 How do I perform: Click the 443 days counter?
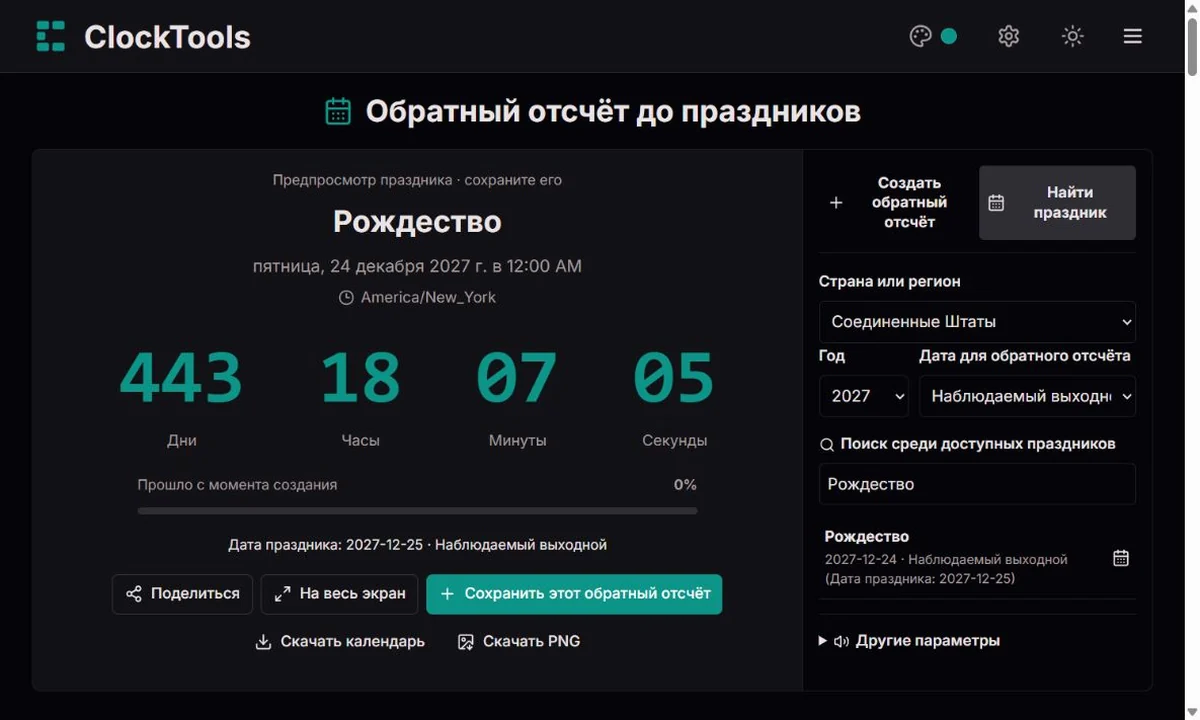181,378
